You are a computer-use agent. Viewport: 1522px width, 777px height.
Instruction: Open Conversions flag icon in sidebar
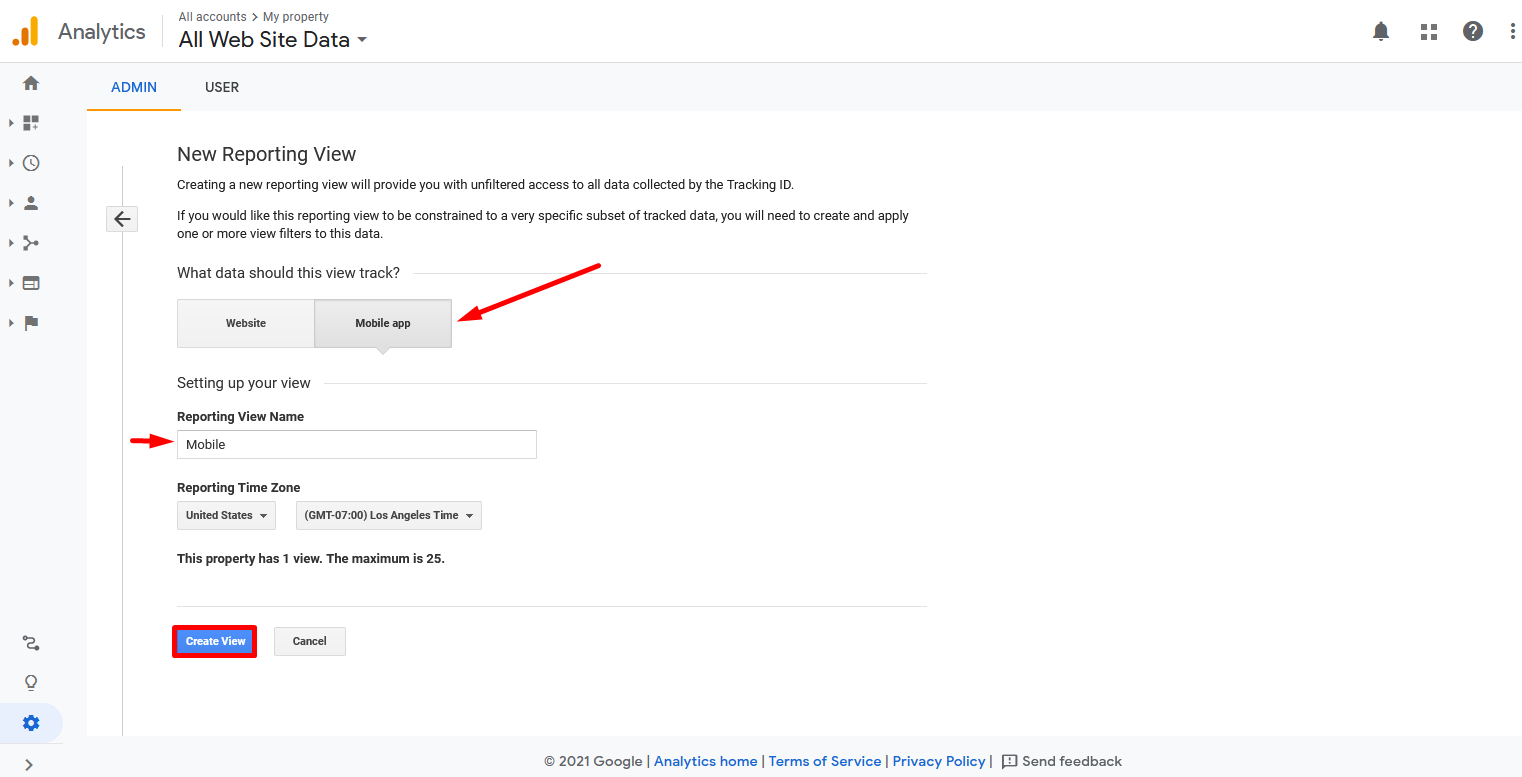[31, 323]
